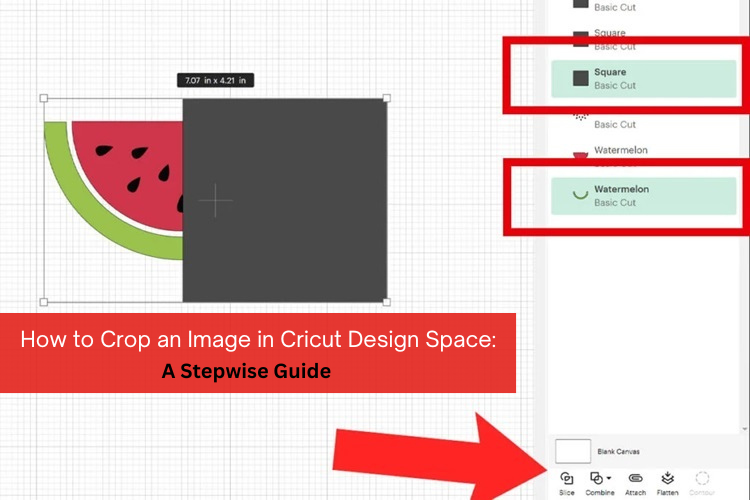Click the Layers panel scroll-down arrow
The image size is (750, 500).
tap(744, 429)
